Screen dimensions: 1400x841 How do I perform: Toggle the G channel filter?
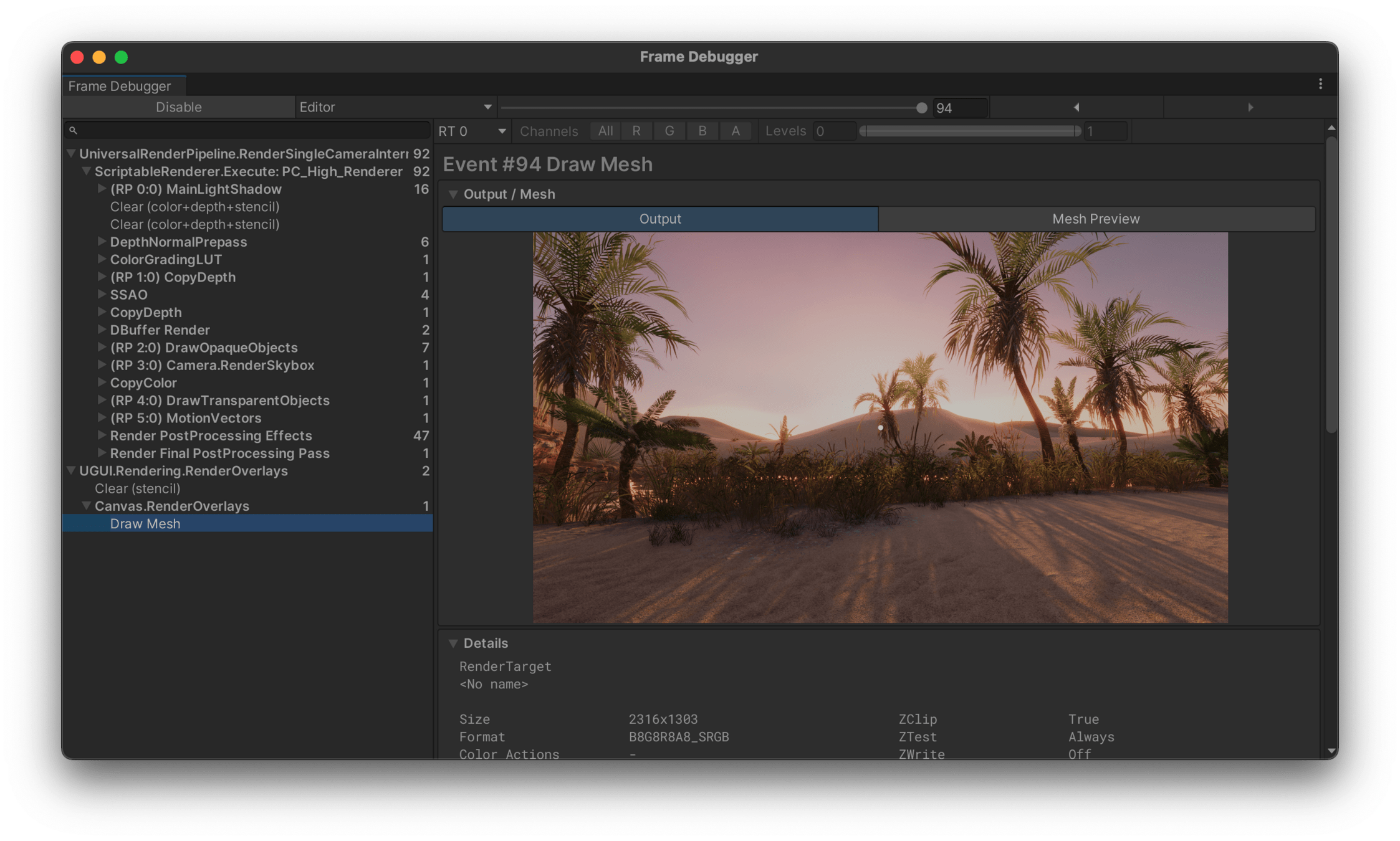[669, 131]
